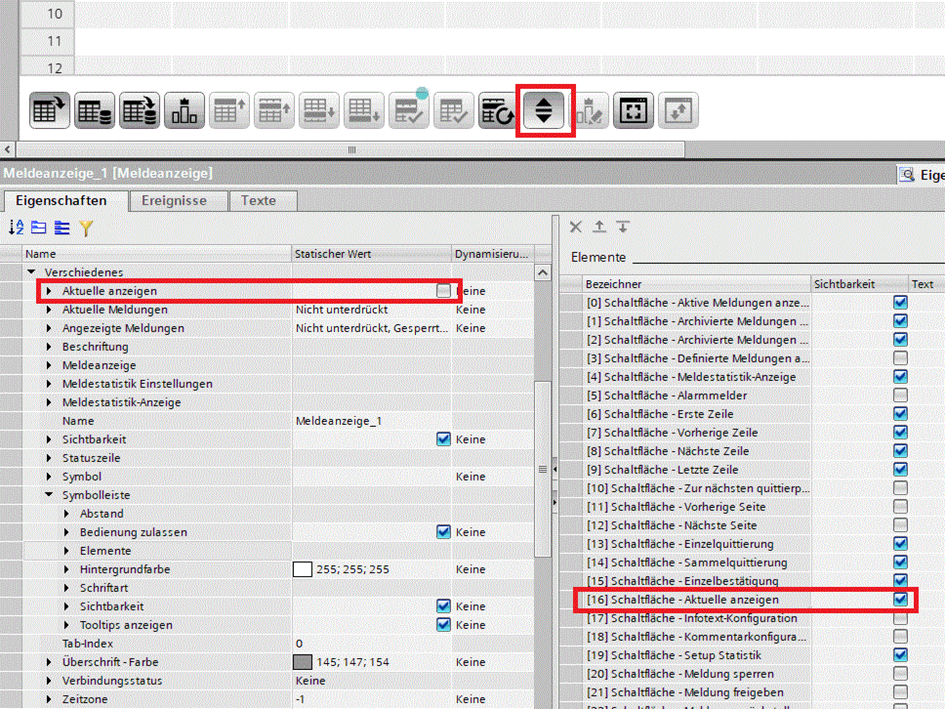945x709 pixels.
Task: Jump to first row toolbar button
Action: pos(229,110)
